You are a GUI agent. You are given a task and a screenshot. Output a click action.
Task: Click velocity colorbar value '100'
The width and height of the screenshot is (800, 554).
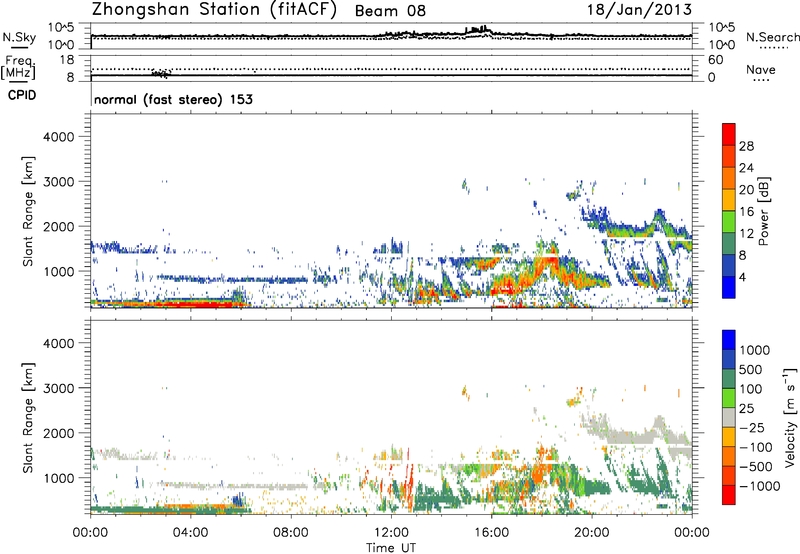tap(751, 389)
